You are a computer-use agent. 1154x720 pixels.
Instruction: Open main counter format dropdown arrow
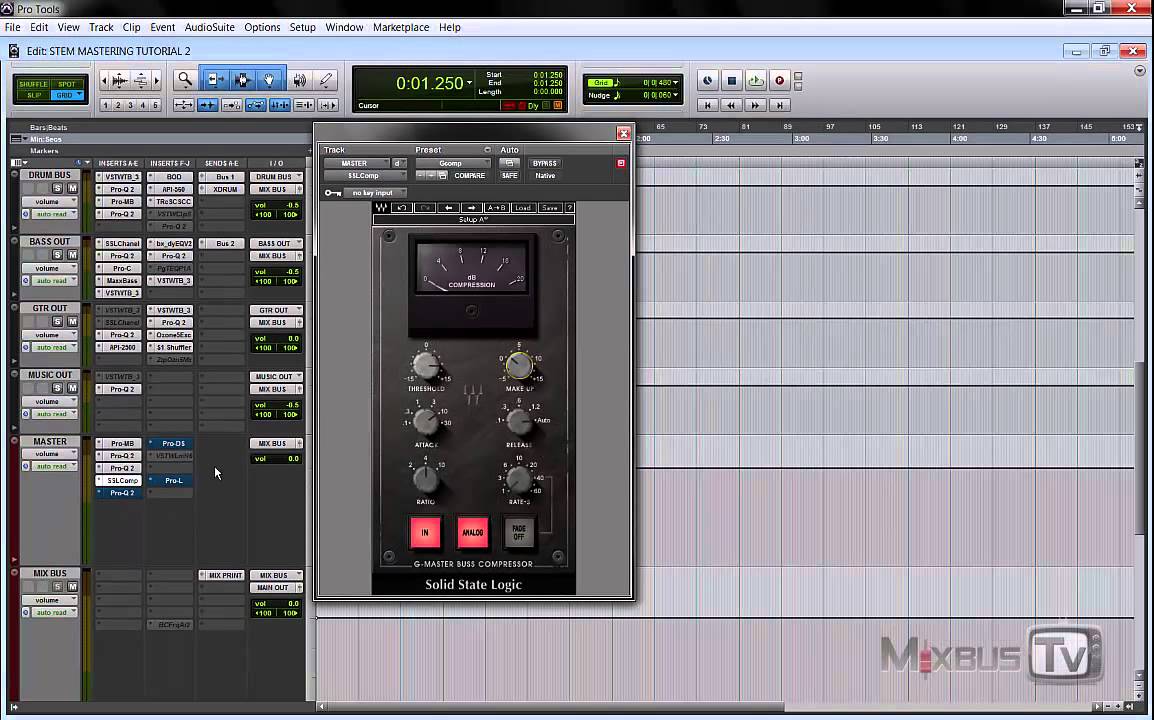(x=469, y=83)
